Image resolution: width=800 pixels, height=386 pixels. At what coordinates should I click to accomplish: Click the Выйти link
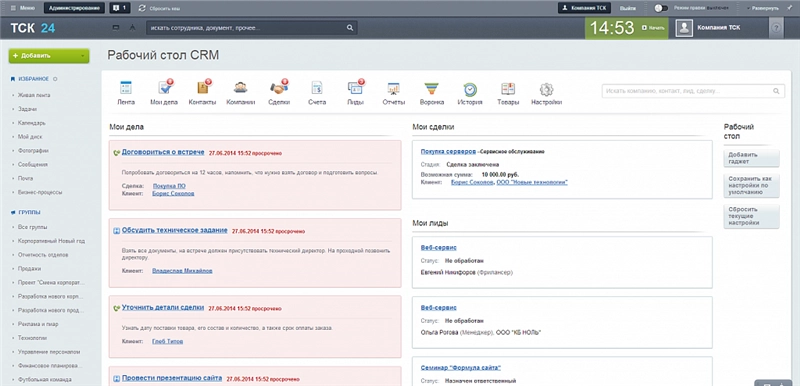click(628, 8)
